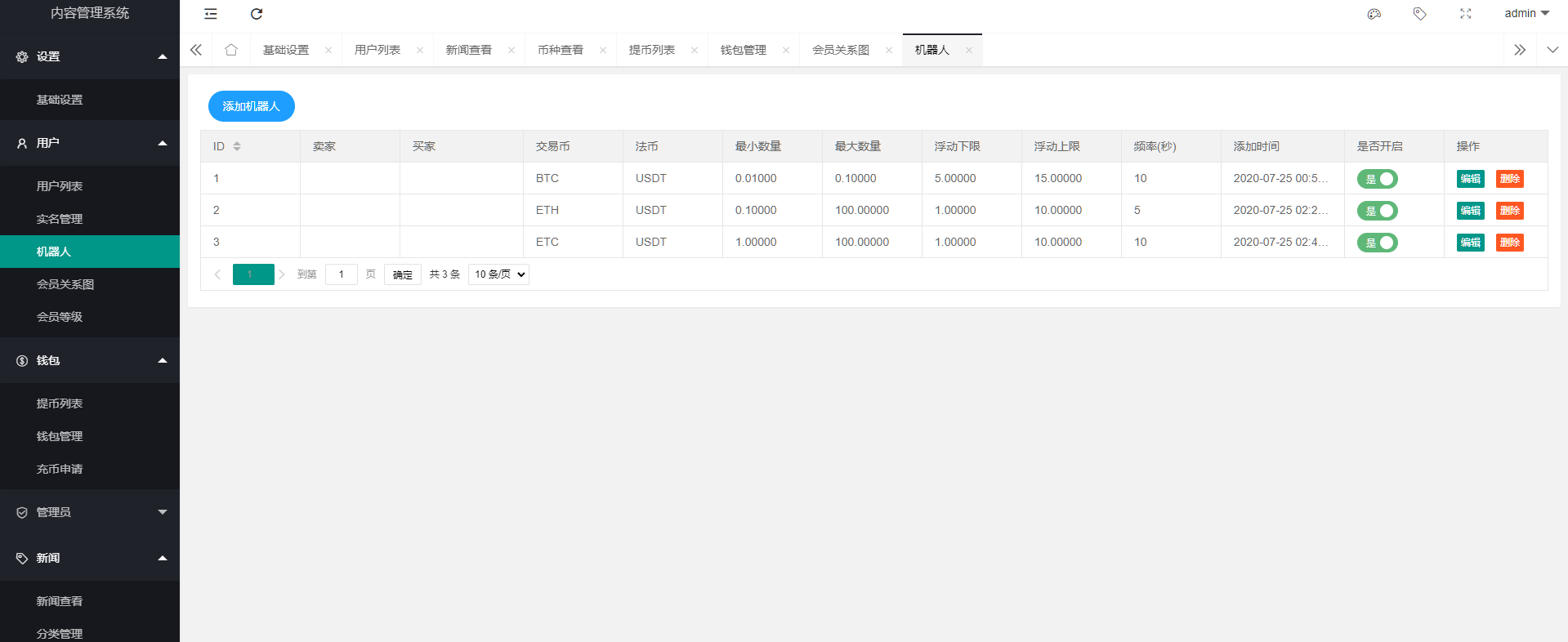
Task: Click the 添加机器人 button
Action: coord(251,106)
